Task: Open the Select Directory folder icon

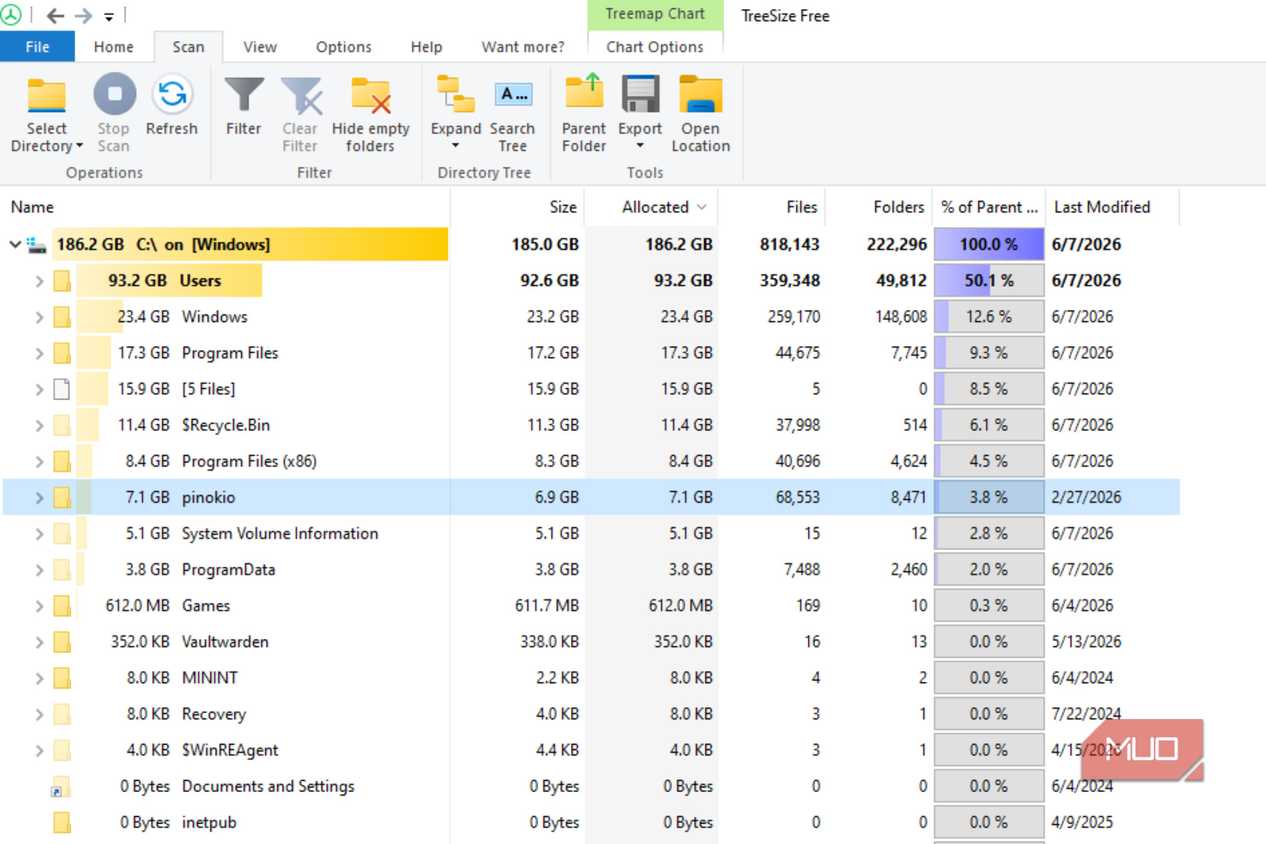Action: click(x=46, y=97)
